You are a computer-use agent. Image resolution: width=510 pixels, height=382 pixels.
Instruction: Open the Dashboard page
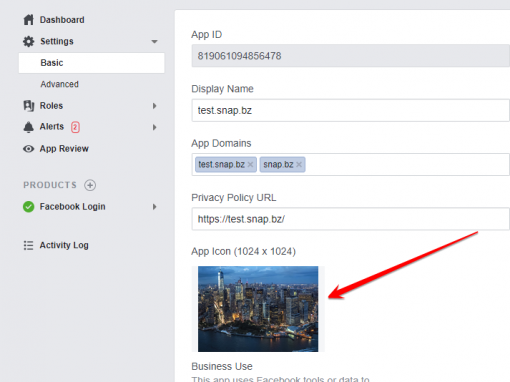62,20
